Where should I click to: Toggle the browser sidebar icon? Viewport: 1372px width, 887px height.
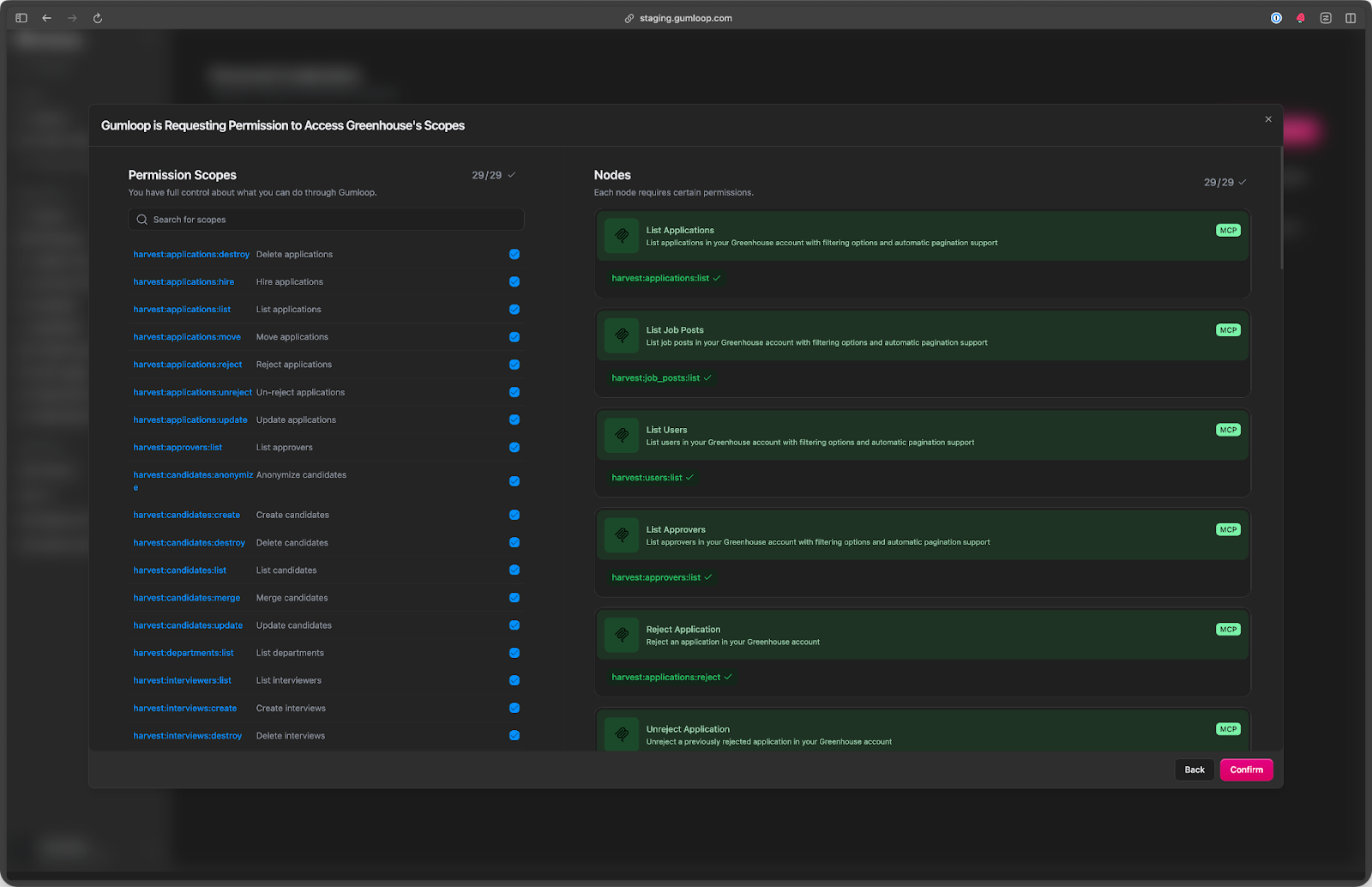click(x=21, y=18)
